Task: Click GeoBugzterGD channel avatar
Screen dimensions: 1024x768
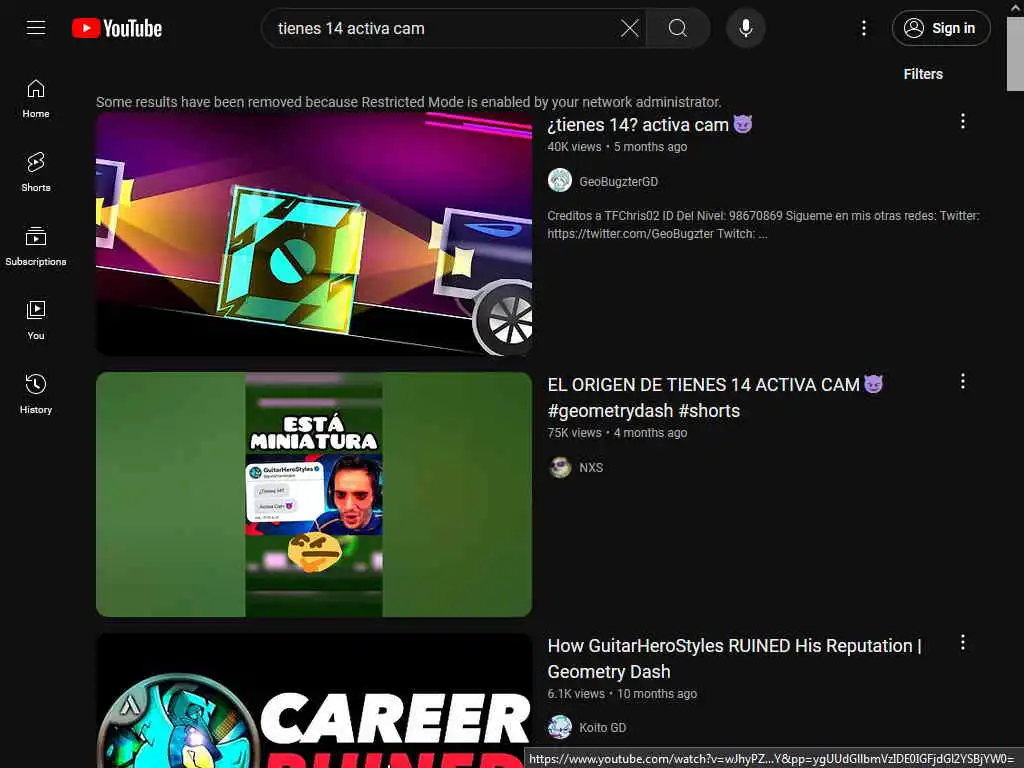Action: [x=560, y=180]
